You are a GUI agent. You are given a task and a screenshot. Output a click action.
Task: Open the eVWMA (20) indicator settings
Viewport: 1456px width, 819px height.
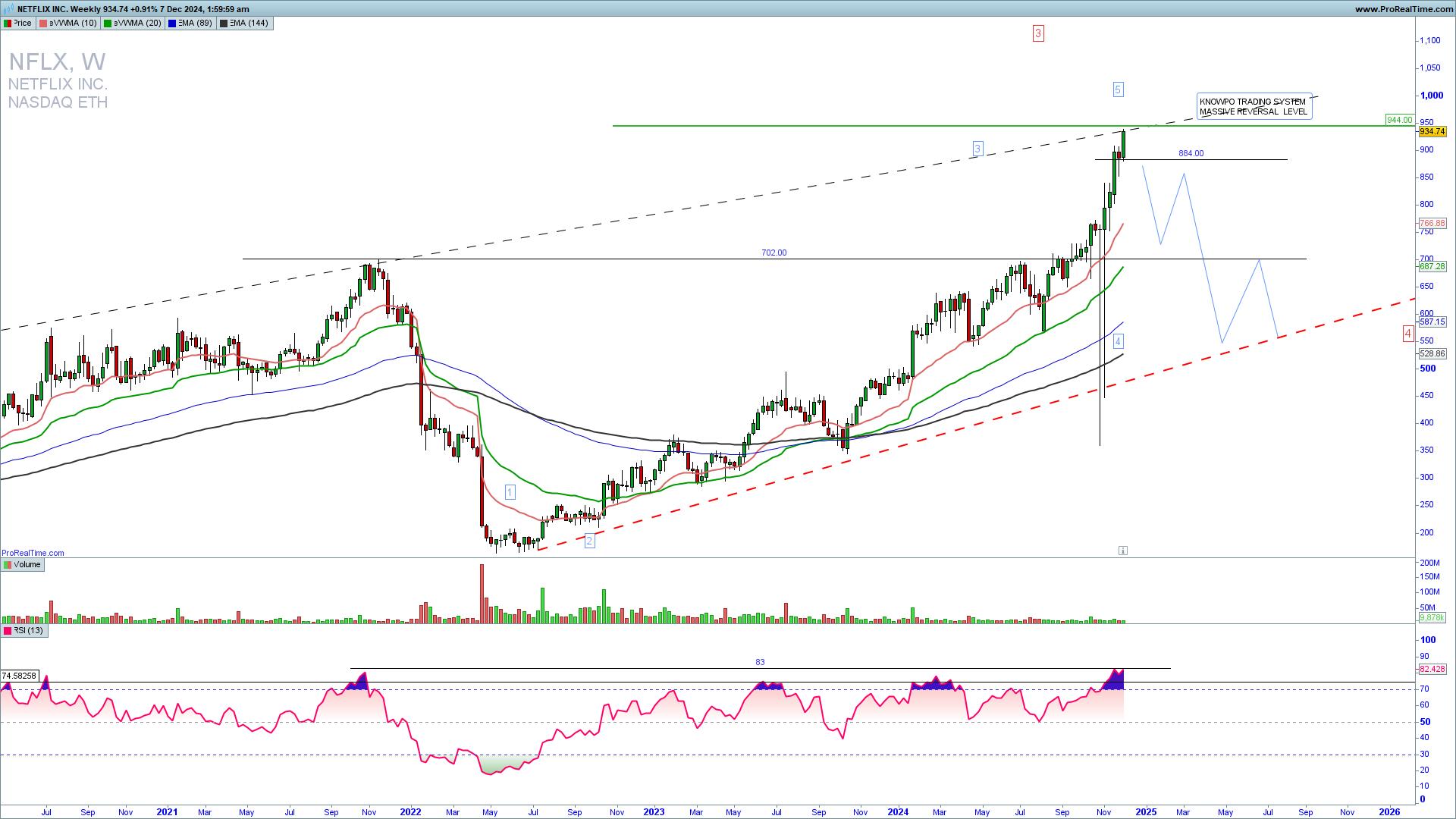point(133,24)
